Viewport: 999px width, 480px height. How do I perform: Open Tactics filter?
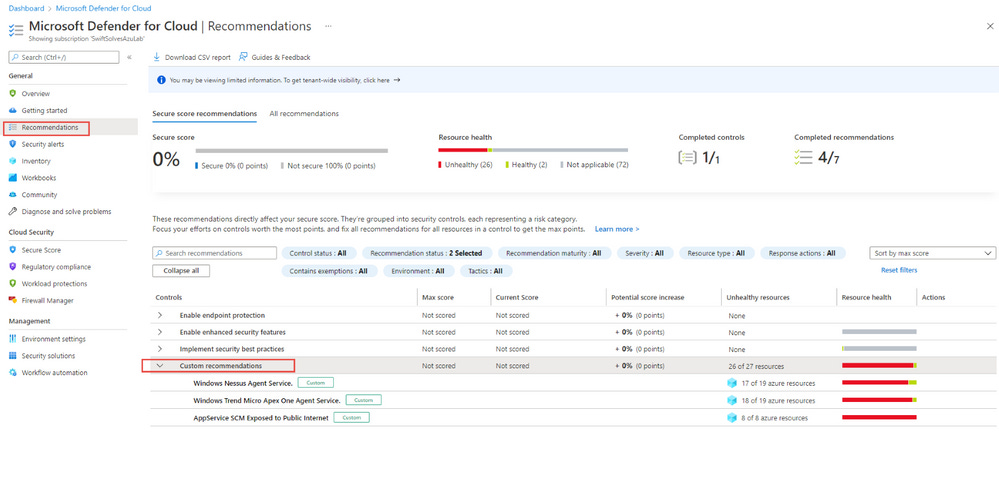[x=485, y=271]
